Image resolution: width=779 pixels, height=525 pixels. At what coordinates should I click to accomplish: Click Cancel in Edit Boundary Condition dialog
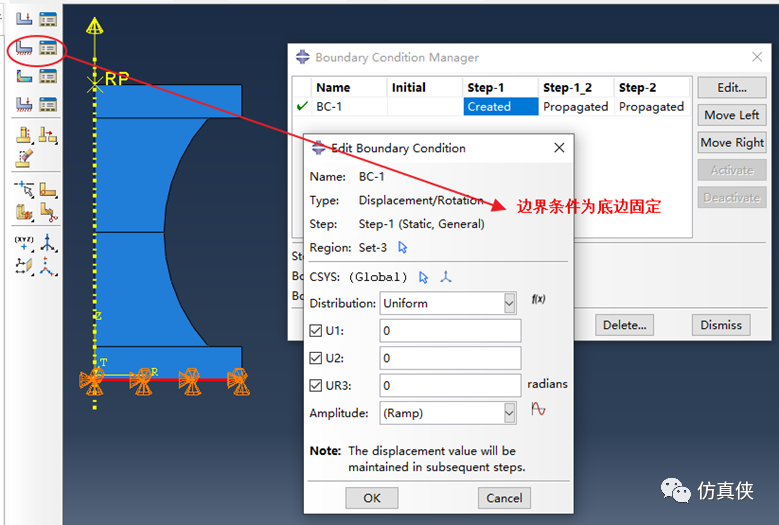504,498
